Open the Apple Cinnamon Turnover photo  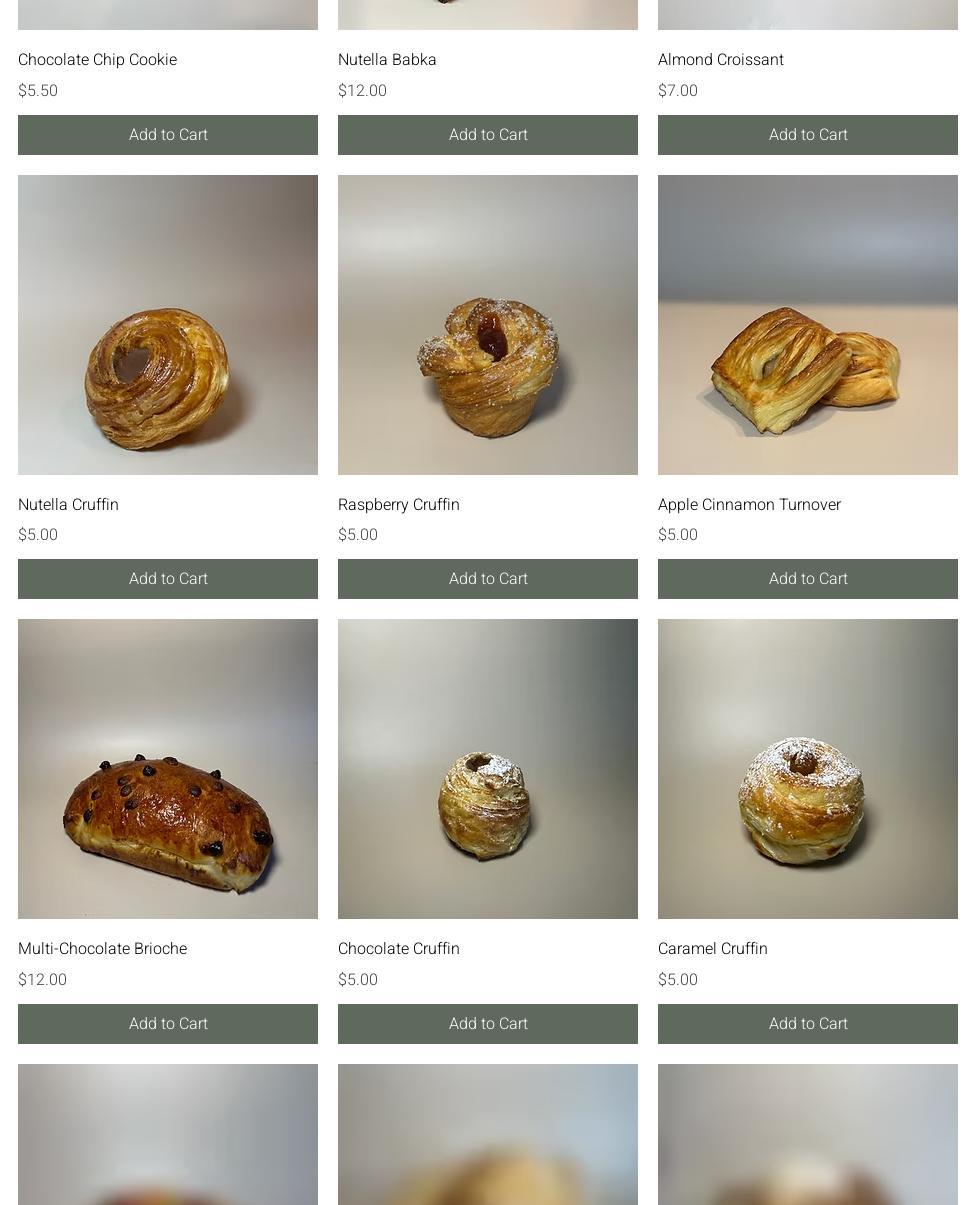808,325
